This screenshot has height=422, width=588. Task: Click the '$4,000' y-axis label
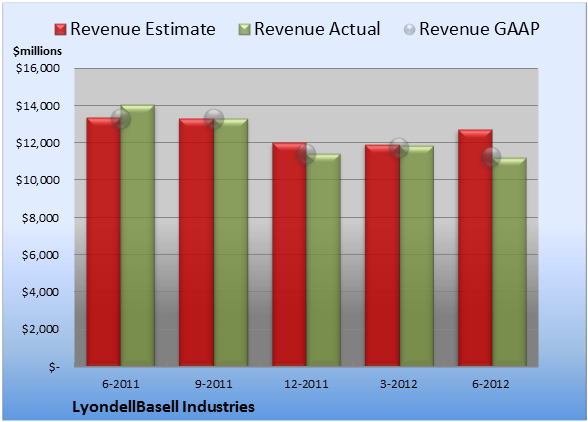pyautogui.click(x=40, y=292)
